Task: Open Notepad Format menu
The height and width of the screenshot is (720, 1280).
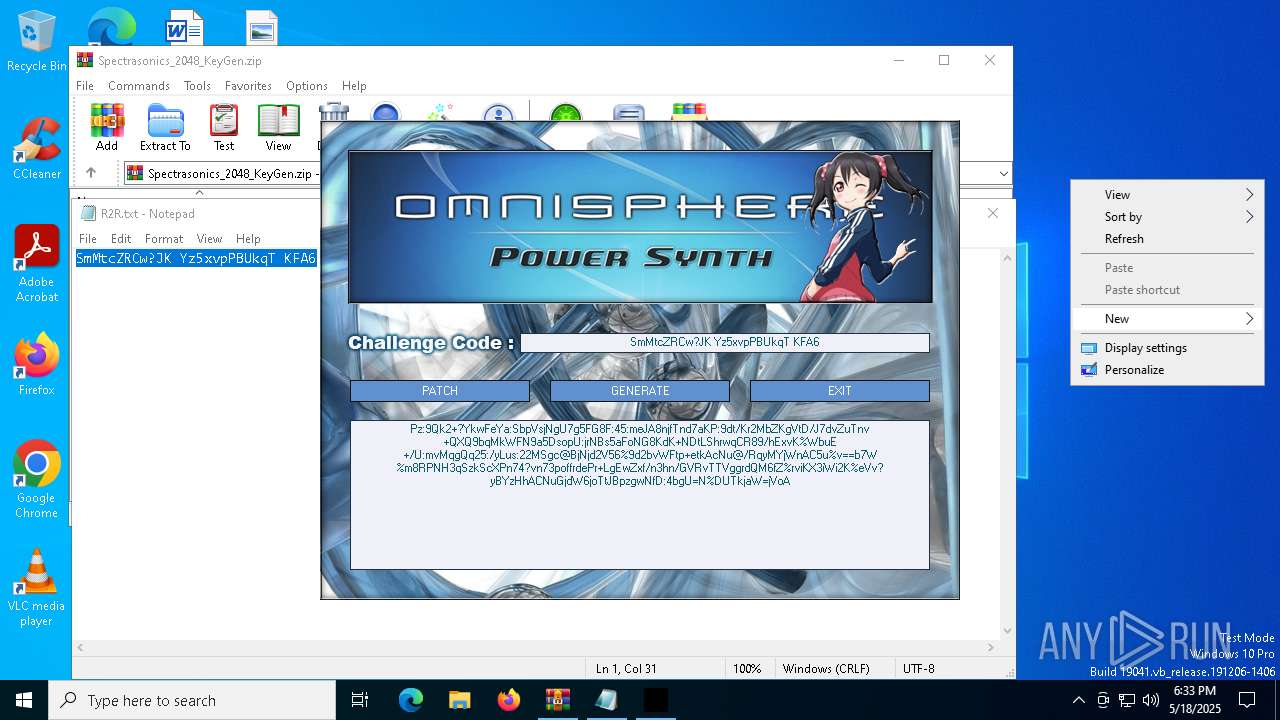Action: pyautogui.click(x=164, y=239)
